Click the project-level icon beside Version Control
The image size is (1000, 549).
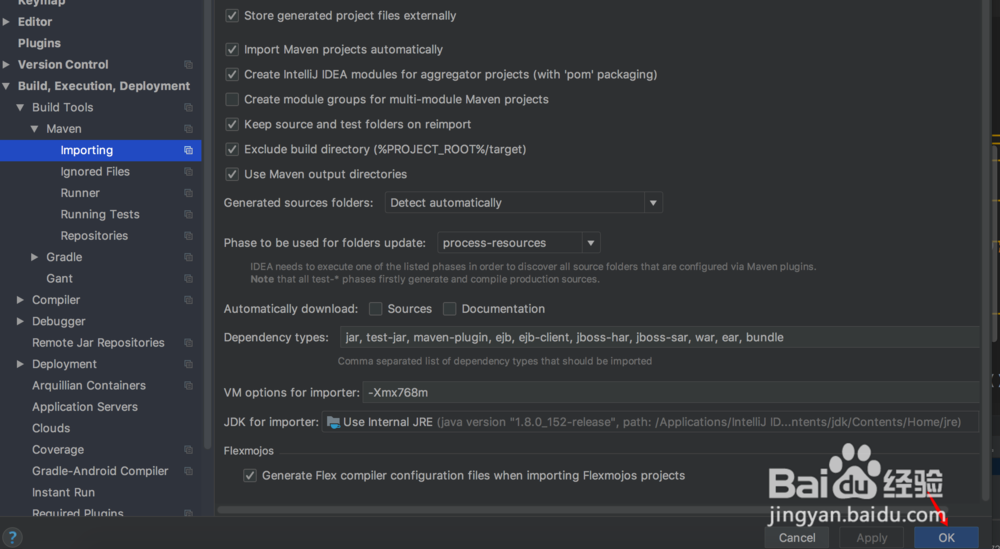pyautogui.click(x=188, y=65)
